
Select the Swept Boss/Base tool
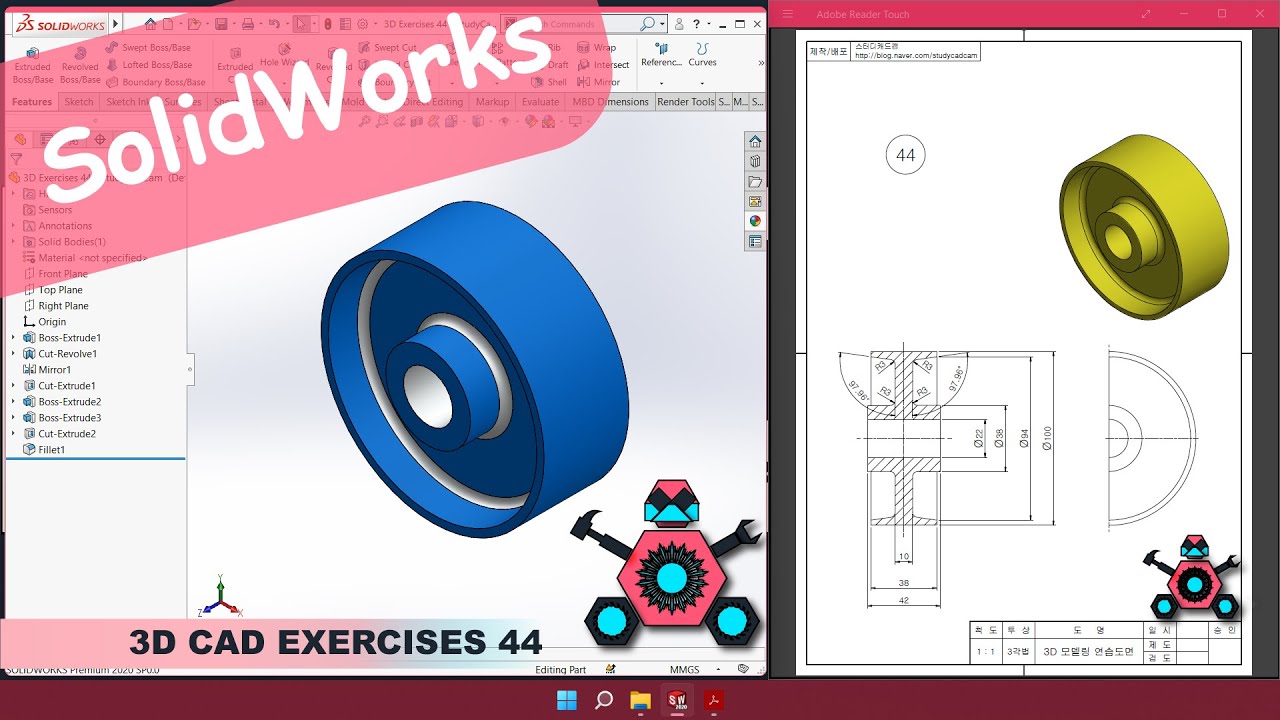click(x=148, y=47)
